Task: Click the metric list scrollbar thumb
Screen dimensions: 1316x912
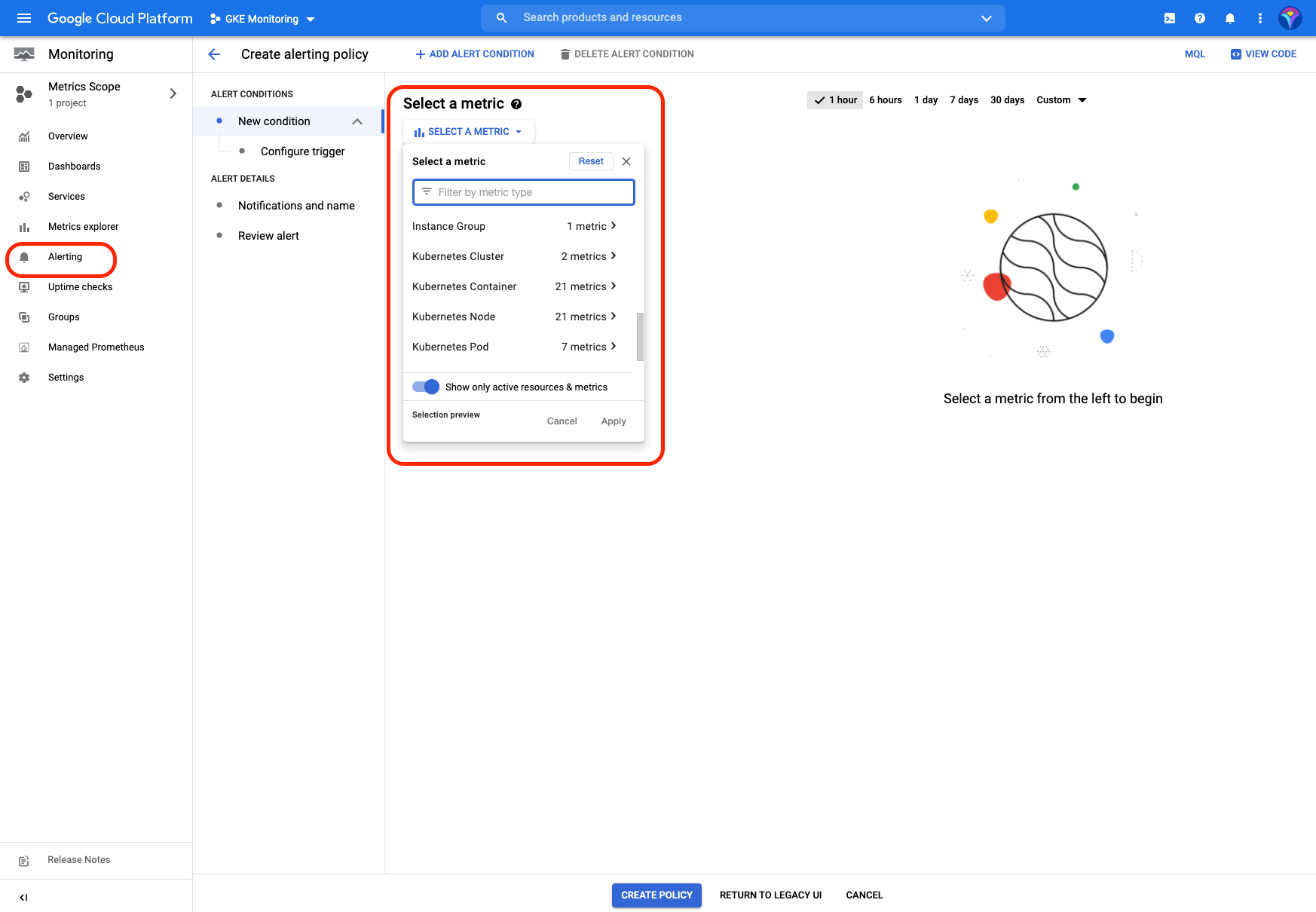Action: coord(641,337)
